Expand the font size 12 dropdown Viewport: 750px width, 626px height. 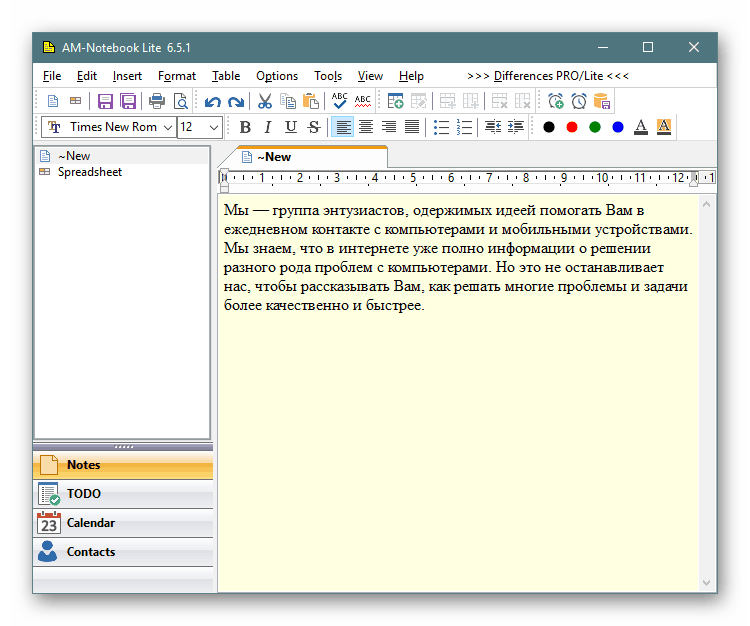(x=214, y=127)
